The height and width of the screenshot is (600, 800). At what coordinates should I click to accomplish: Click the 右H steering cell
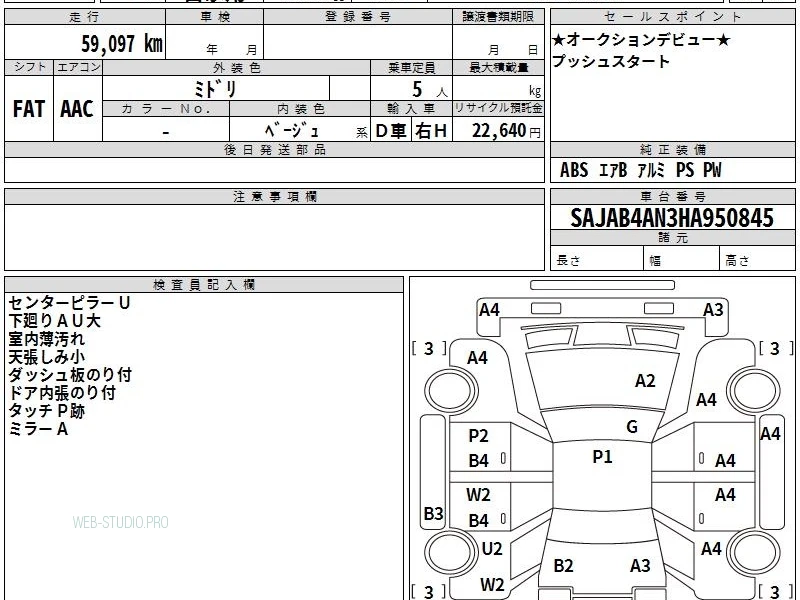[431, 131]
